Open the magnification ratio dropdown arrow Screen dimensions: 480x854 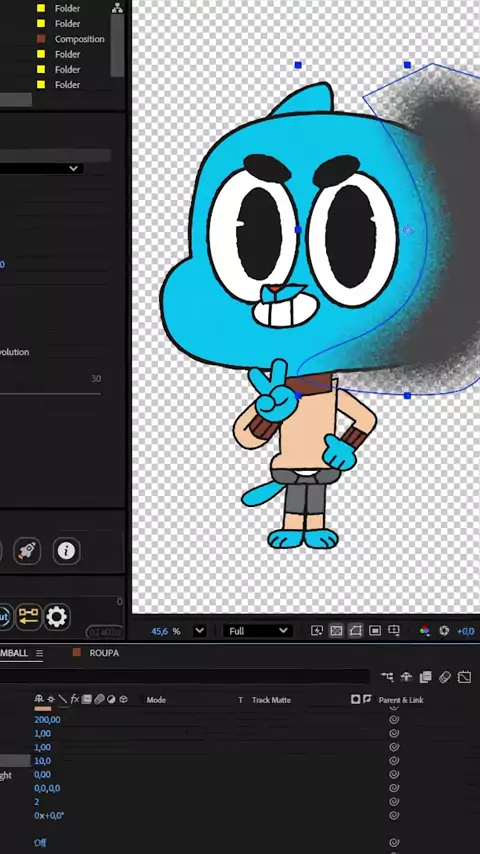point(199,631)
